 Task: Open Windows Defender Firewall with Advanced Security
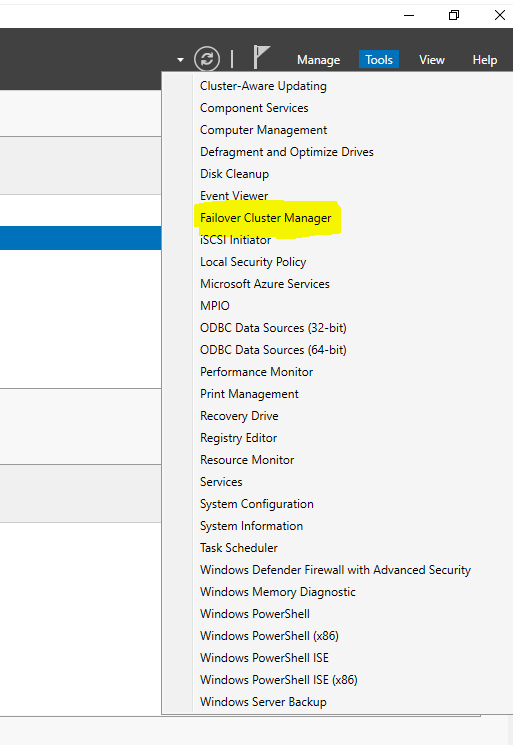click(x=335, y=570)
